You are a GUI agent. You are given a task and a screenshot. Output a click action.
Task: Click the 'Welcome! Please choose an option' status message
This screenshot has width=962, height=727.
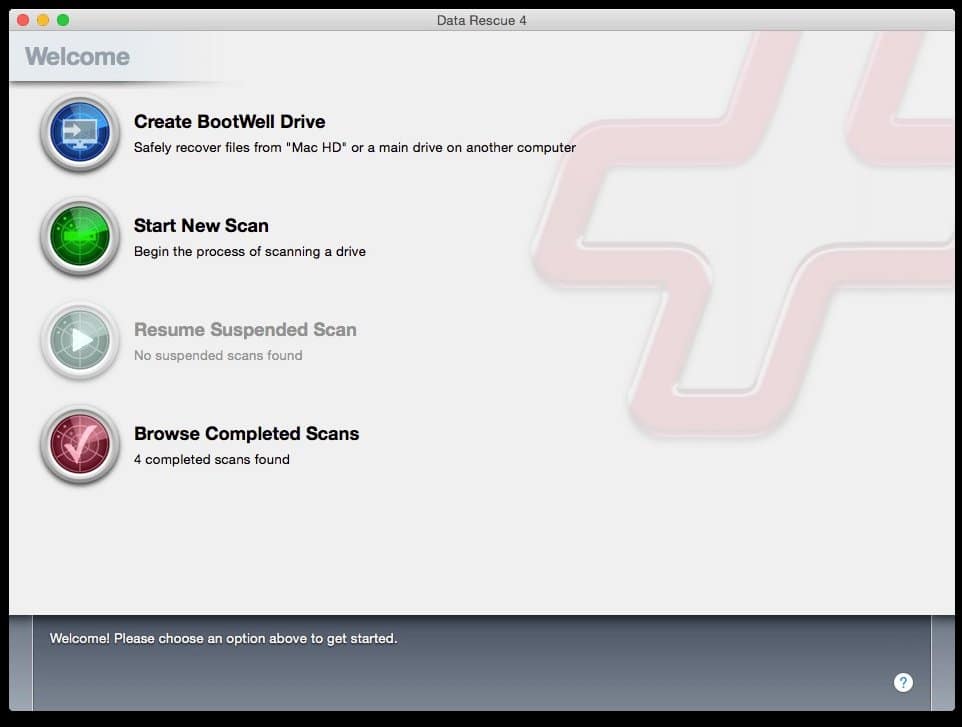(x=223, y=638)
